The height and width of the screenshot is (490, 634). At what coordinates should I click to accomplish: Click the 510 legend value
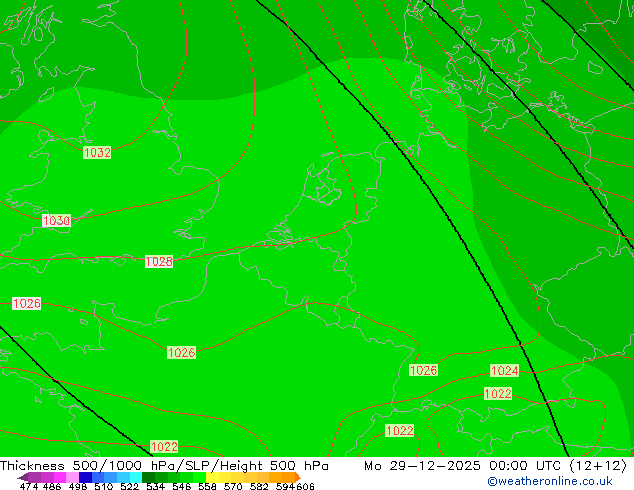(x=104, y=486)
